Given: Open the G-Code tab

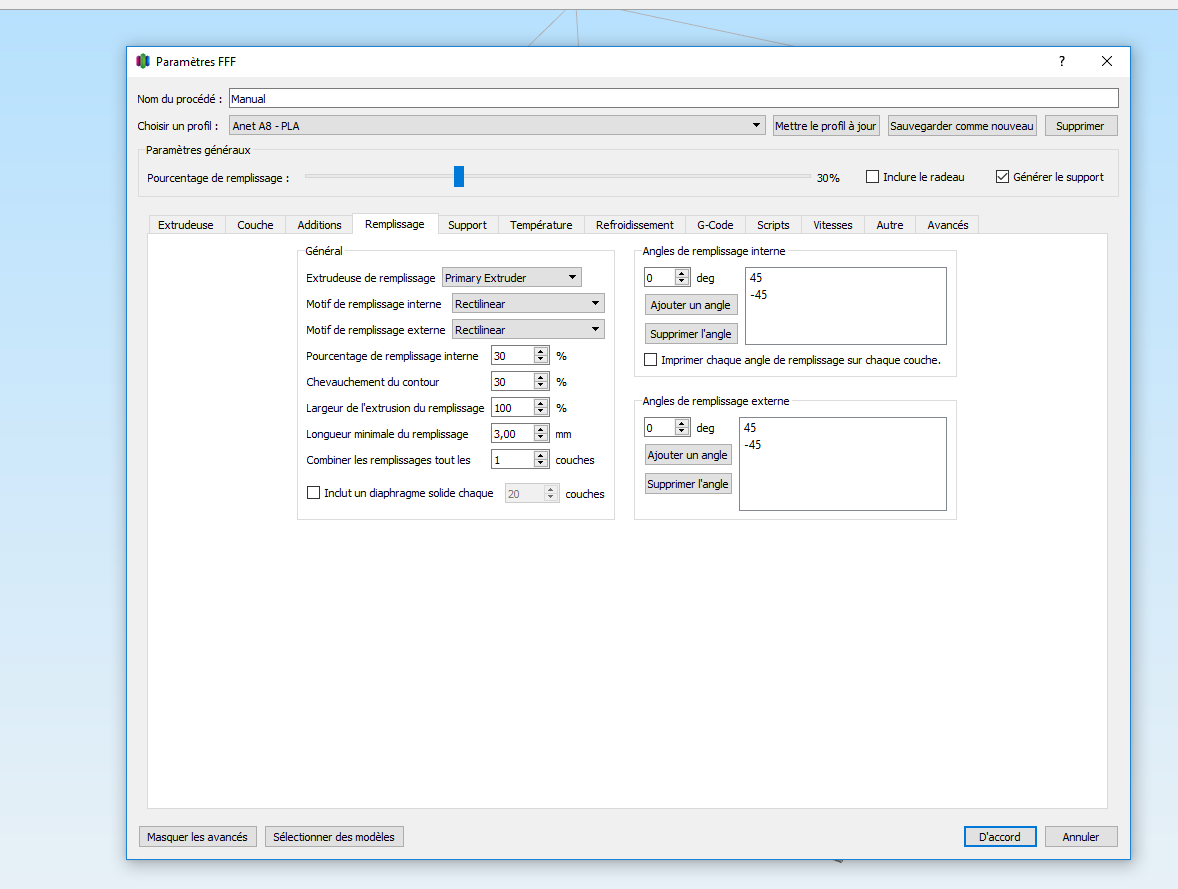Looking at the screenshot, I should pyautogui.click(x=714, y=225).
